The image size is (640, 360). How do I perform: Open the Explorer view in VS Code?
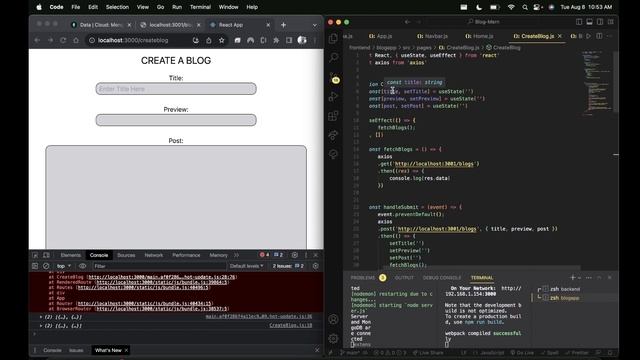point(333,38)
